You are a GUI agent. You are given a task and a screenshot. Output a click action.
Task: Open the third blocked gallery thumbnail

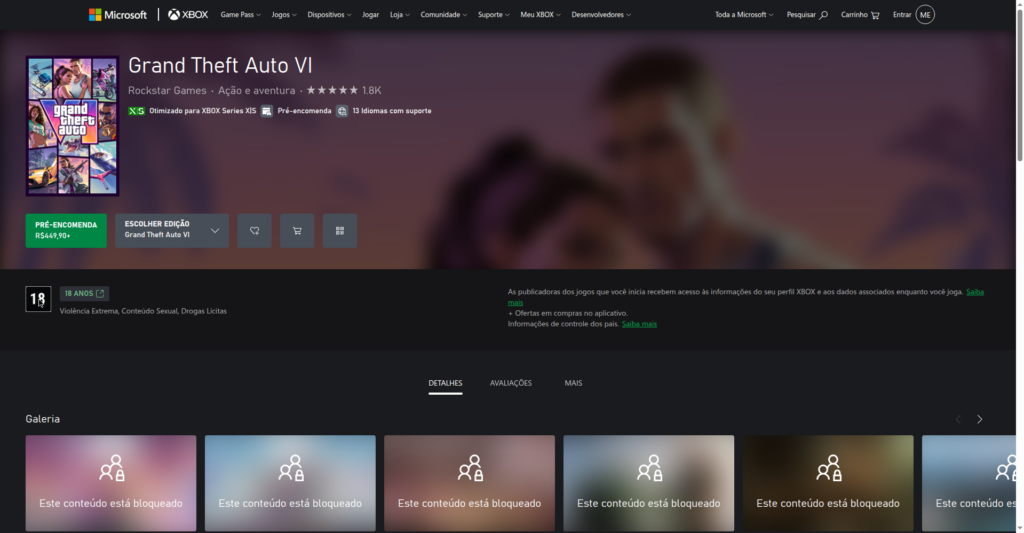pos(470,483)
